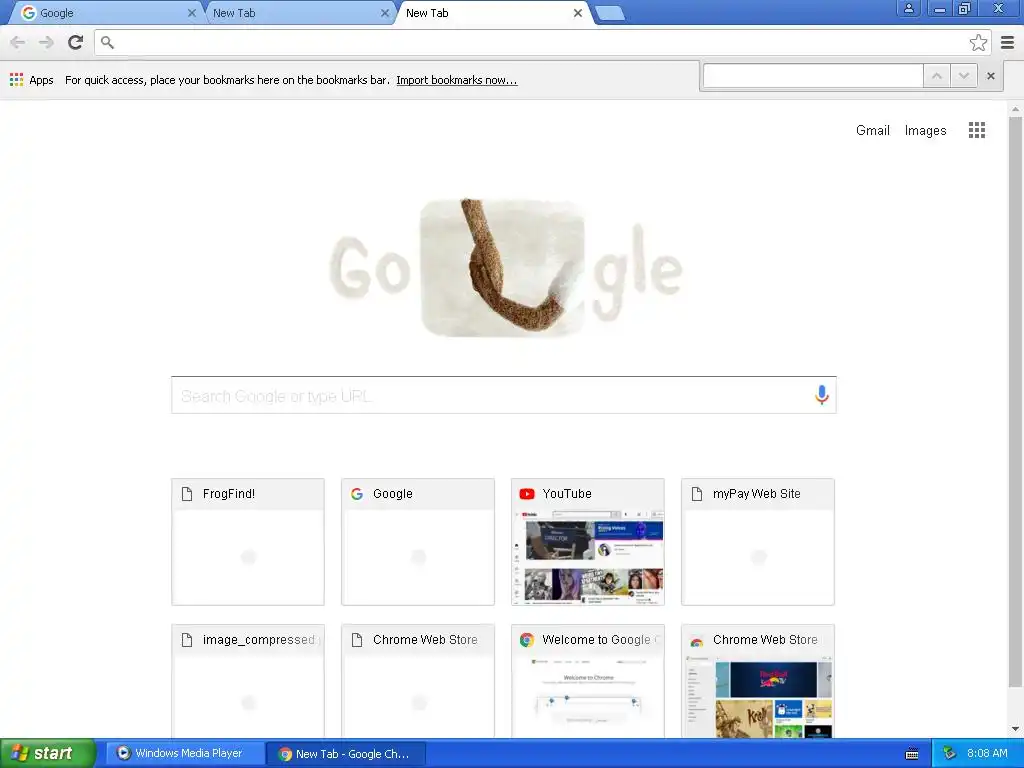The height and width of the screenshot is (768, 1024).
Task: Go to next find result arrow
Action: coord(963,76)
